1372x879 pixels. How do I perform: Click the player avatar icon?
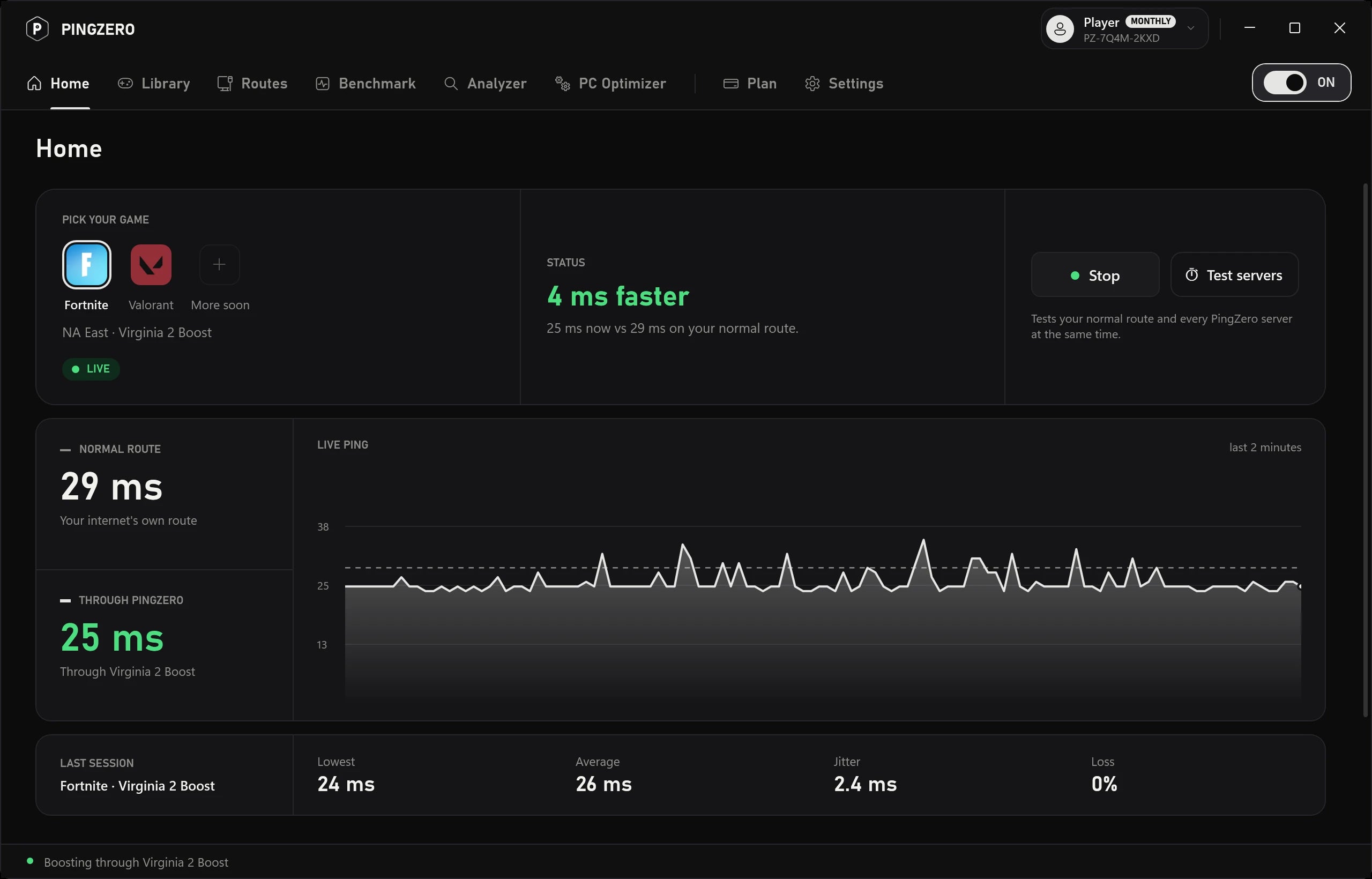1060,28
